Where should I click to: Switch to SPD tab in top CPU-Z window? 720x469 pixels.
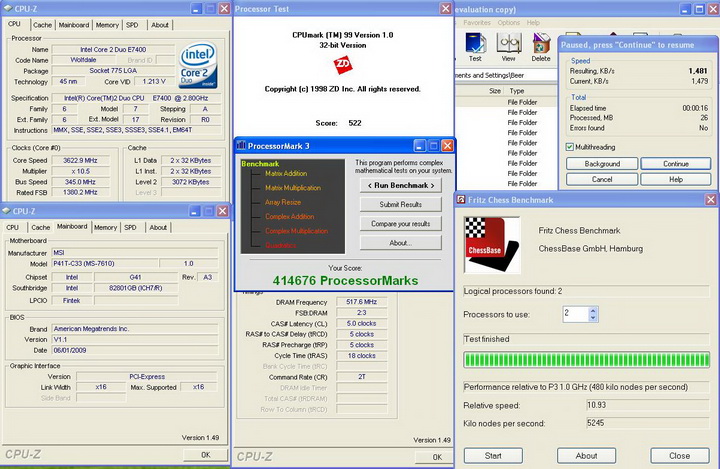pyautogui.click(x=132, y=25)
